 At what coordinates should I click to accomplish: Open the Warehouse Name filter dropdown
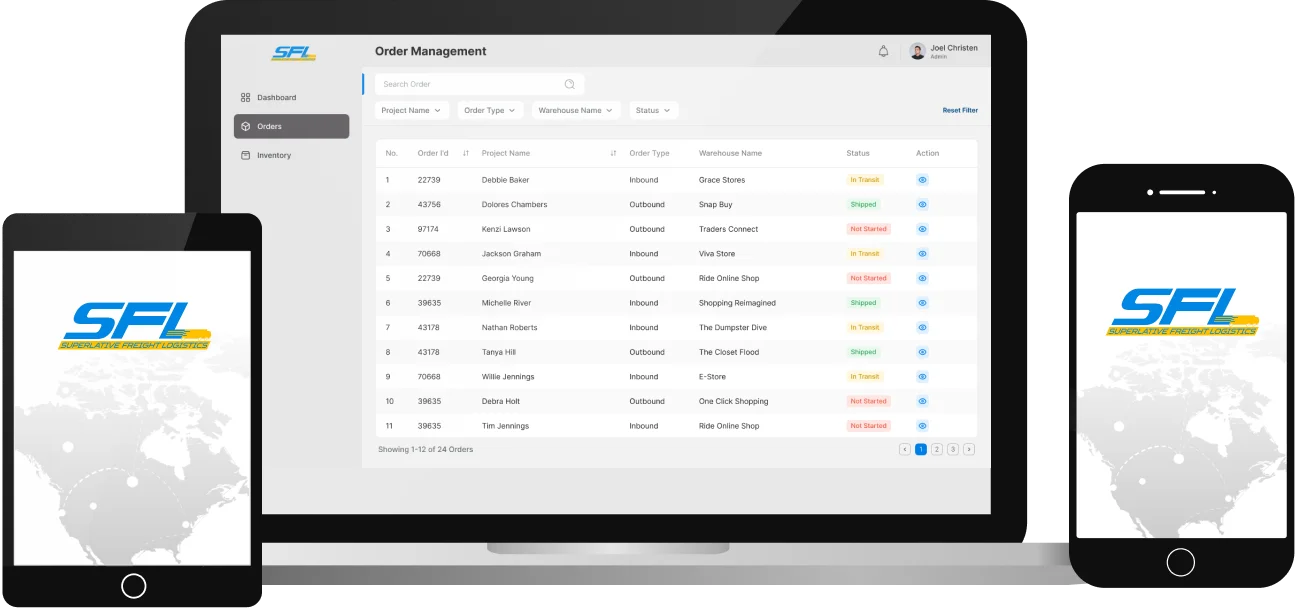point(576,111)
